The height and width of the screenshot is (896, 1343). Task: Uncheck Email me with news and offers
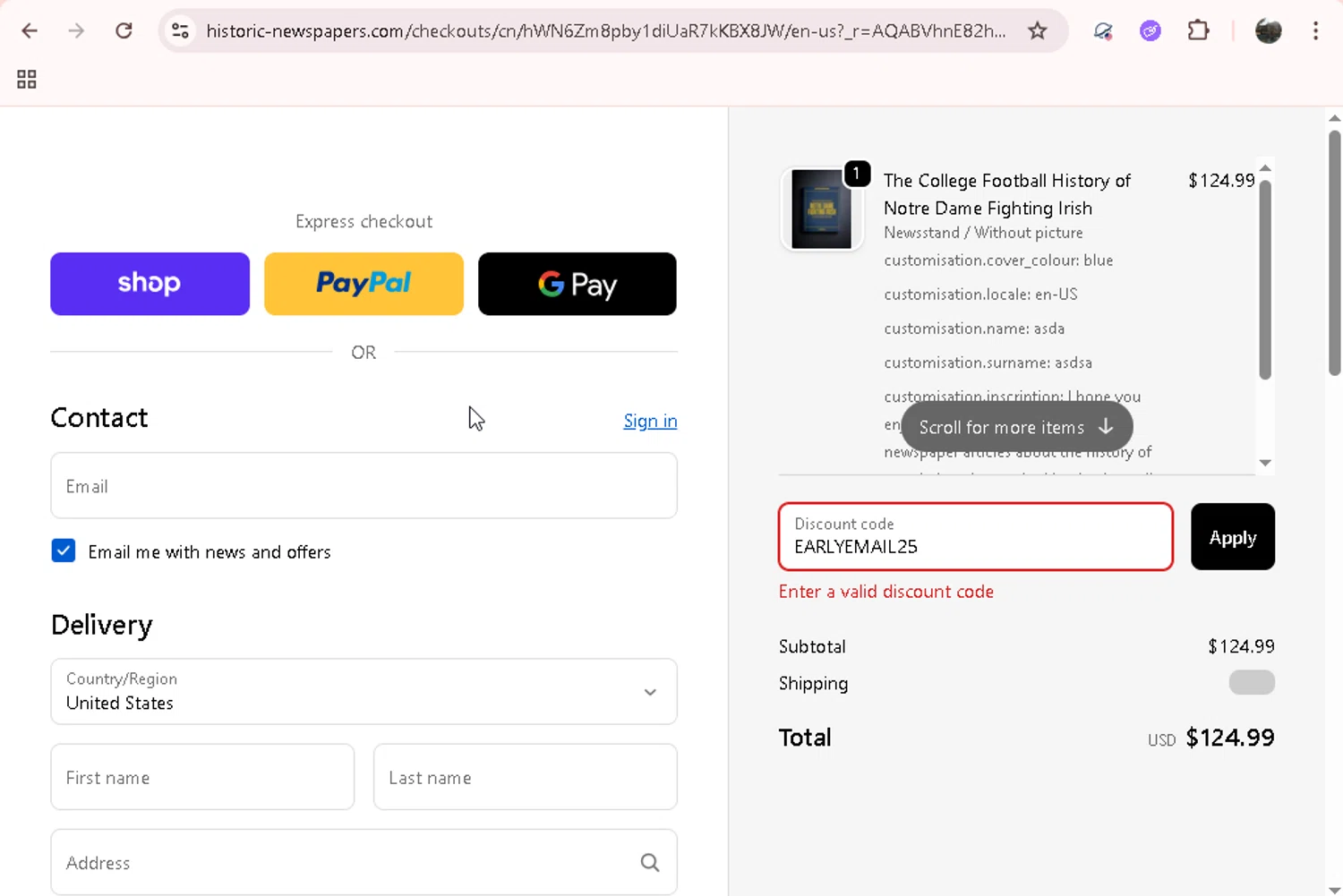pos(64,551)
